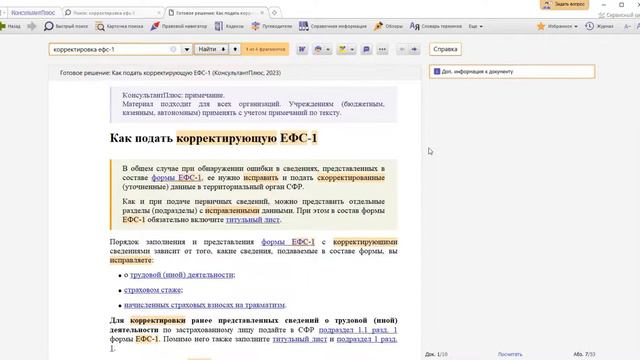Close the Готовое решение tab
This screenshot has height=360, width=640.
pos(262,13)
